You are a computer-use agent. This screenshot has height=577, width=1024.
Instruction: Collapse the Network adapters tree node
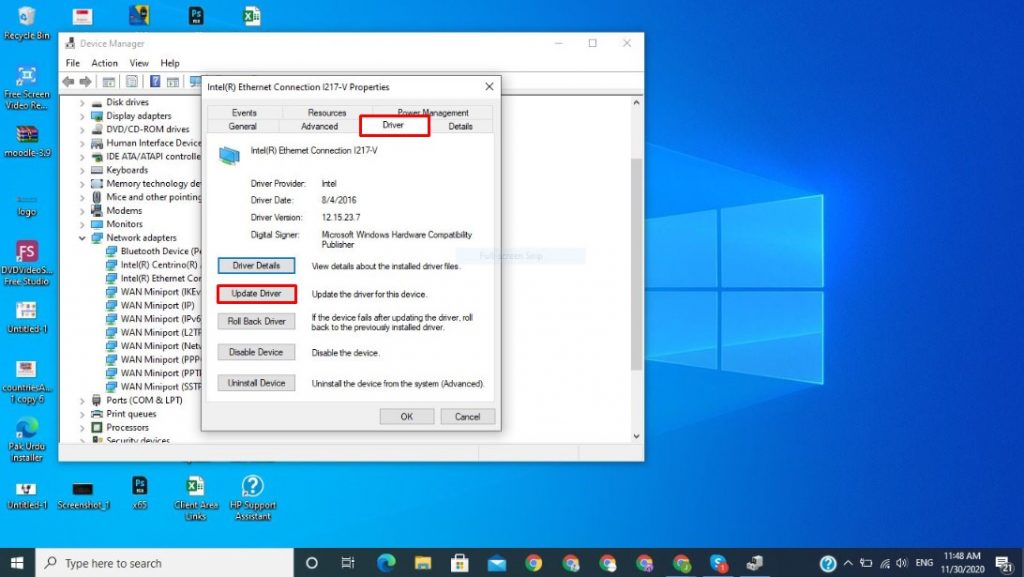coord(83,238)
